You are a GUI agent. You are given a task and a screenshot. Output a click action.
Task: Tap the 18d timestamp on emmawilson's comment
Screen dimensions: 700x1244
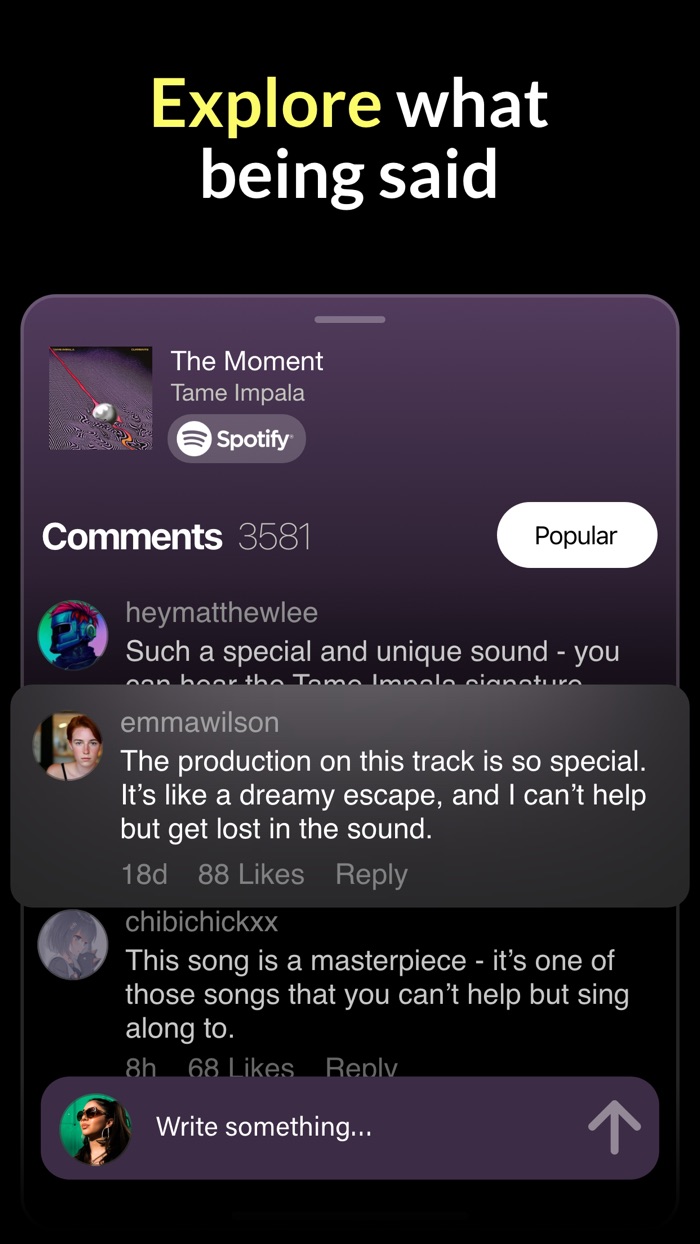coord(144,874)
